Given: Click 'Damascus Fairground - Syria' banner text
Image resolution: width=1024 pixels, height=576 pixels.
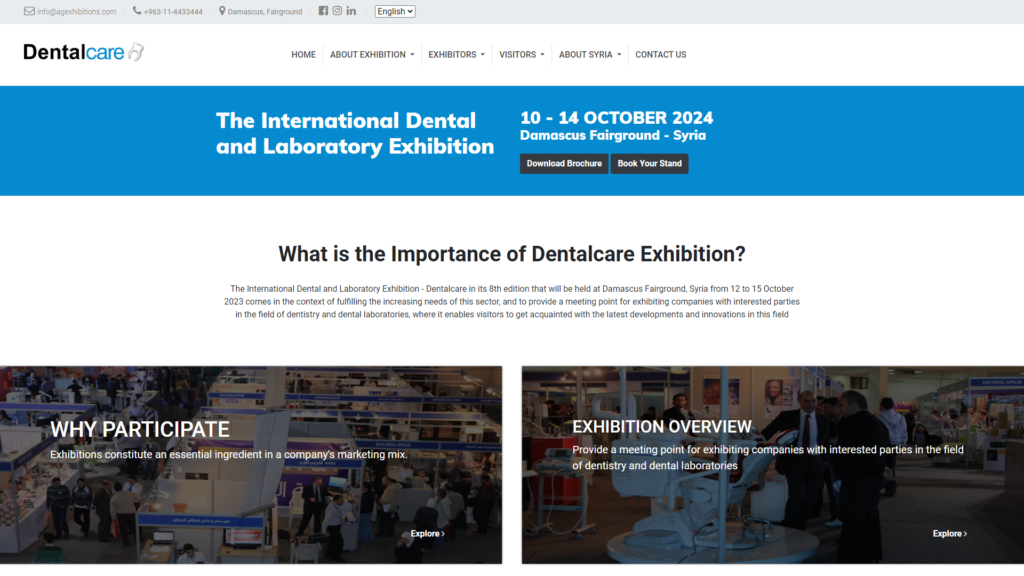Looking at the screenshot, I should [613, 135].
